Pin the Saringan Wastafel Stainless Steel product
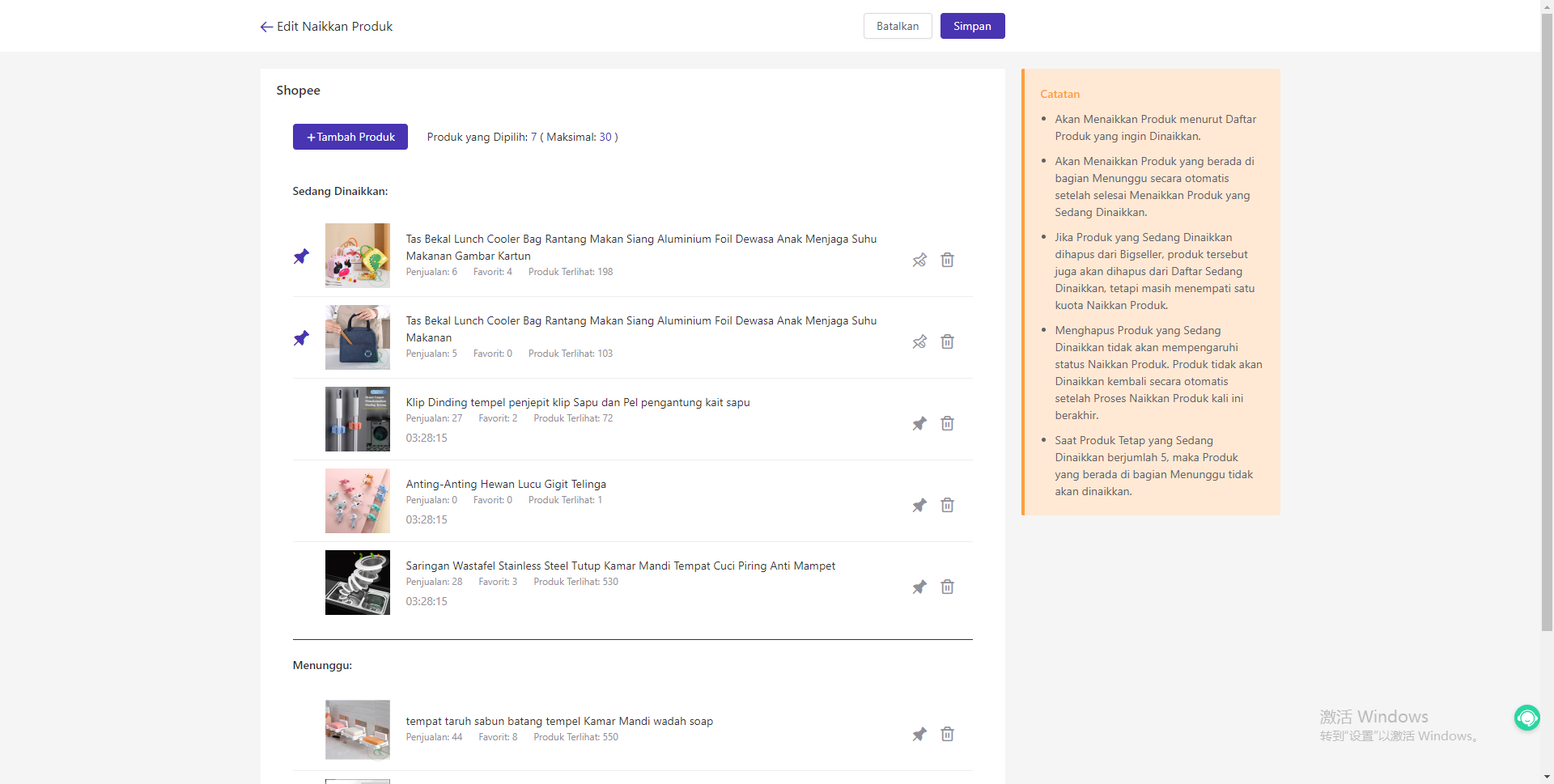Screen dimensions: 1554x784 click(x=919, y=587)
